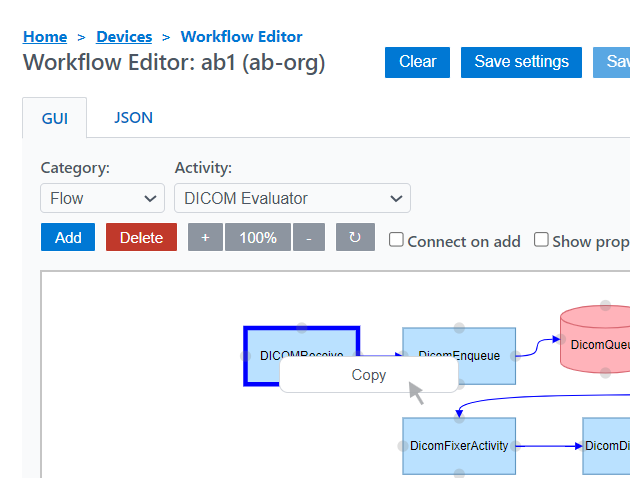Open the Devices breadcrumb link
This screenshot has height=478, width=630.
point(124,37)
